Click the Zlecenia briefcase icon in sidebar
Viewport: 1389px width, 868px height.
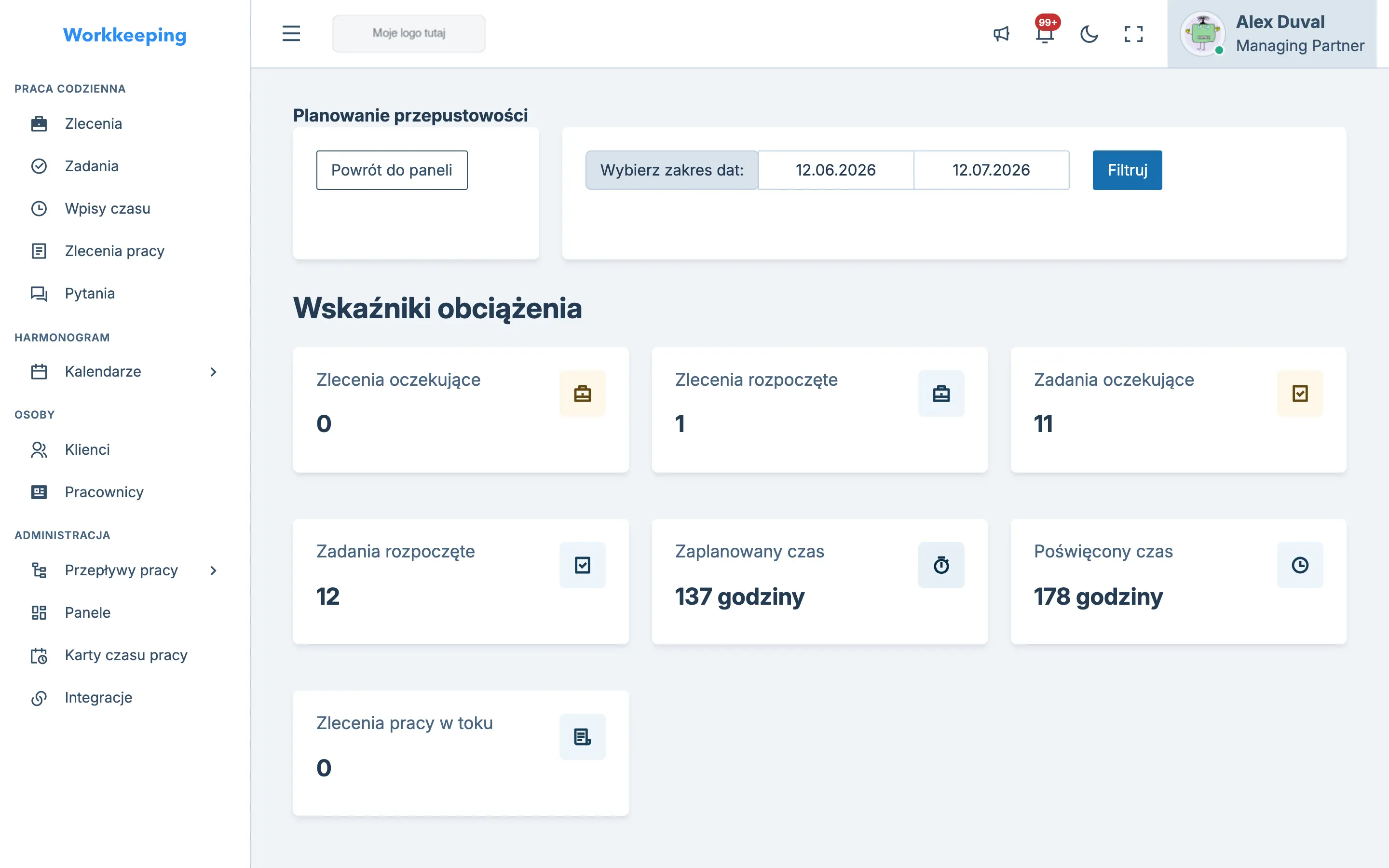pos(39,123)
